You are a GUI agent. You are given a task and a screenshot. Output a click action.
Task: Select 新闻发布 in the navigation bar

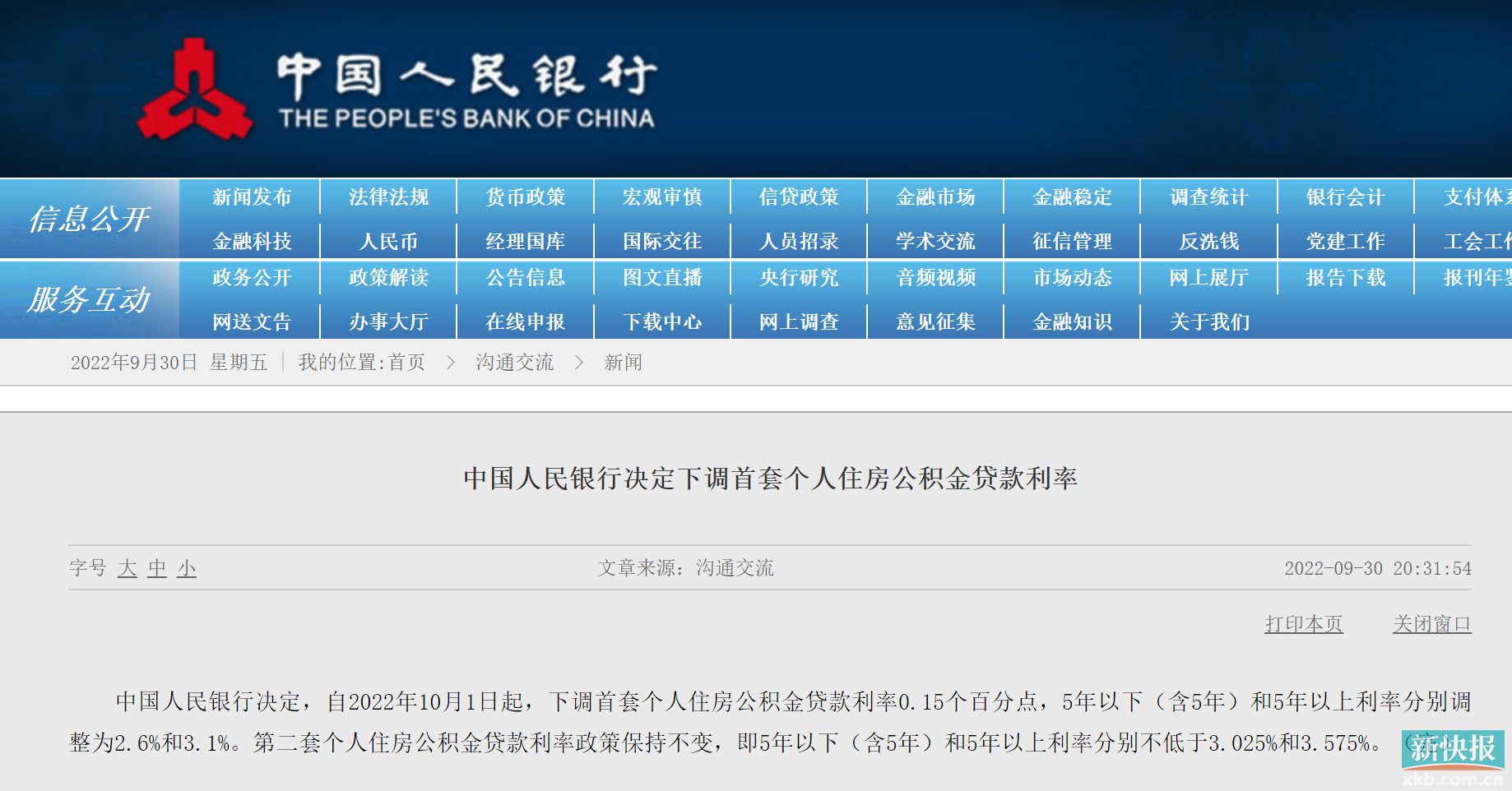click(x=249, y=197)
